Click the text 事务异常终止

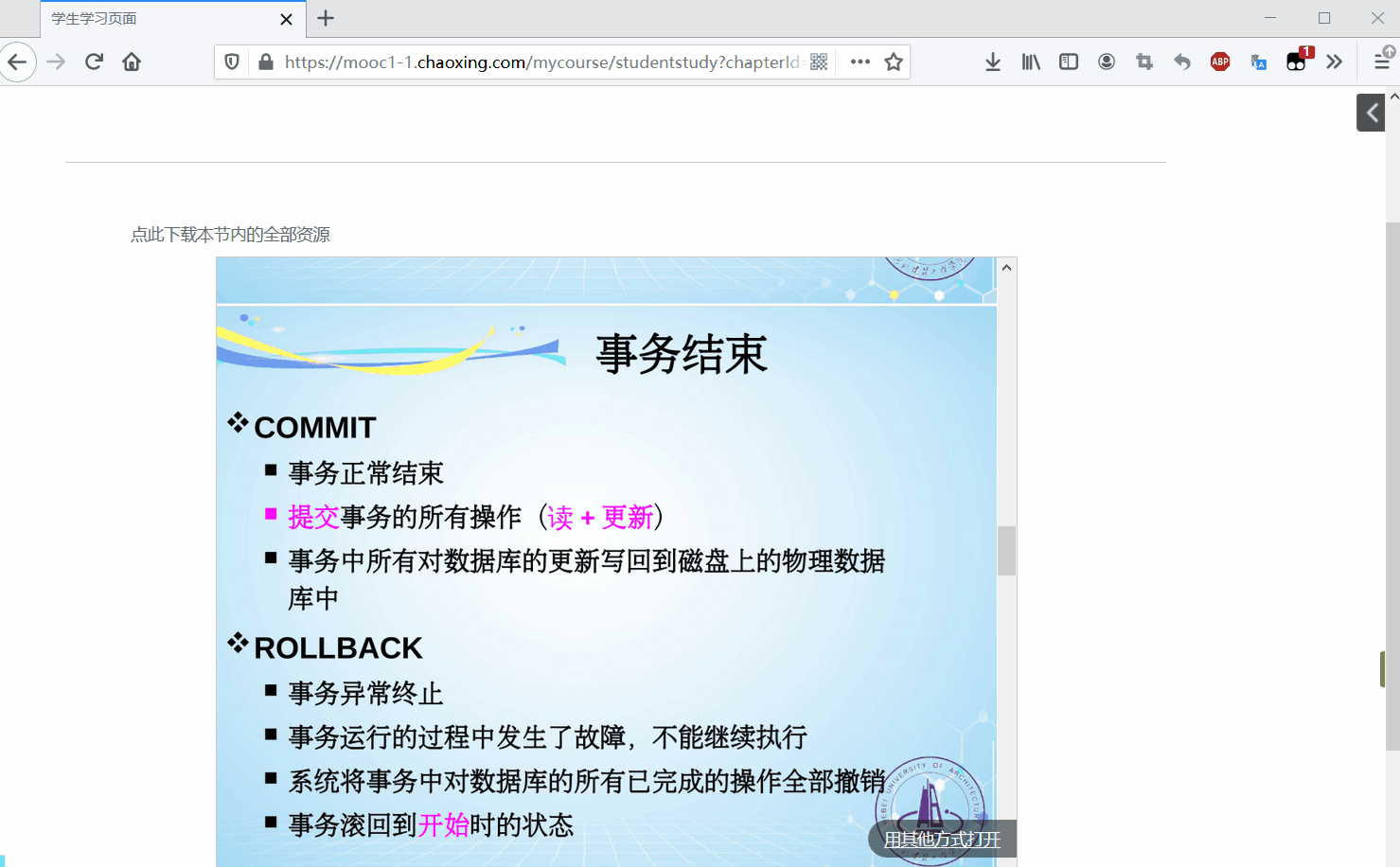pyautogui.click(x=365, y=694)
